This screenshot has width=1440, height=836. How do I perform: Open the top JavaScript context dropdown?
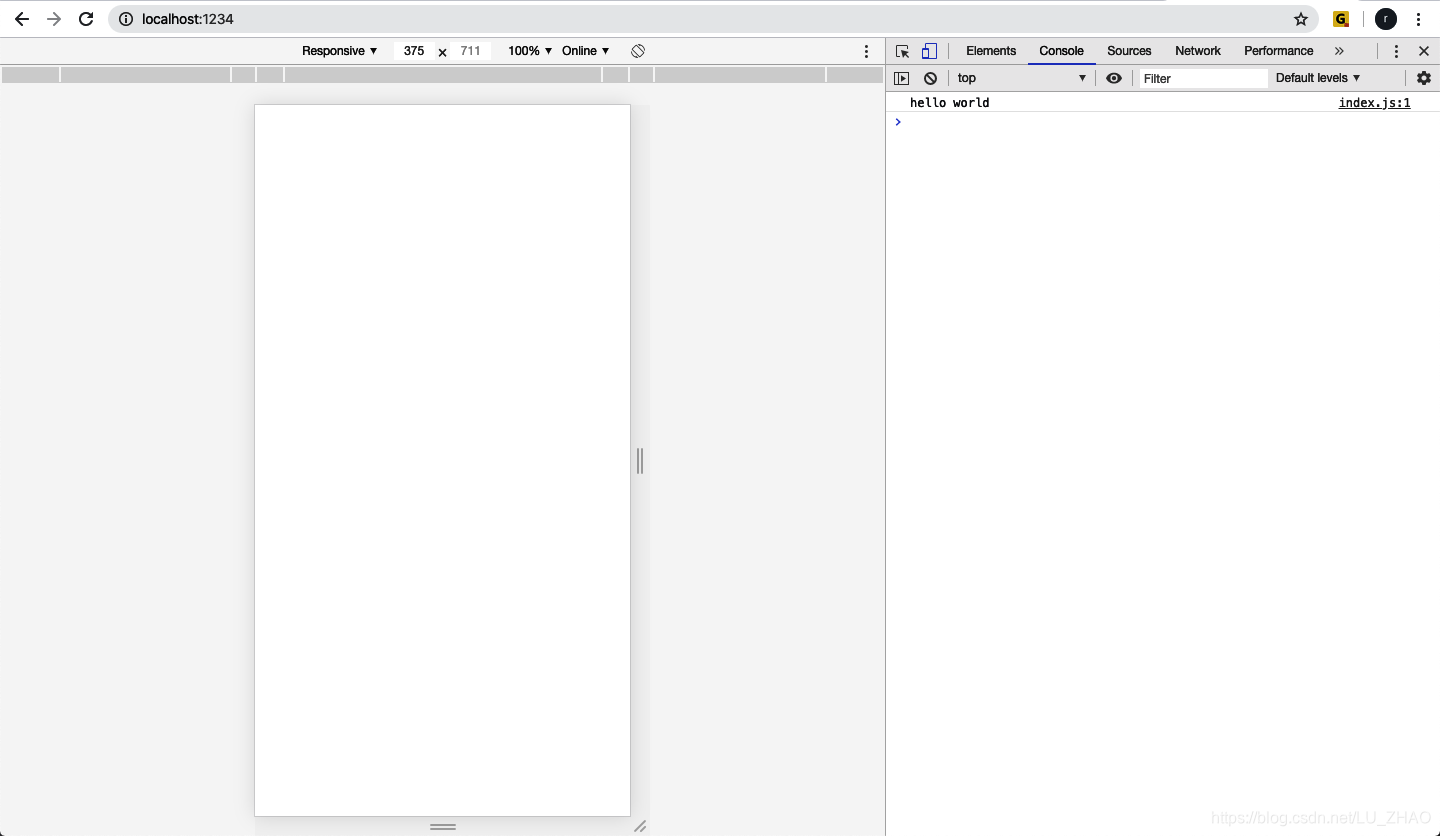(1021, 78)
